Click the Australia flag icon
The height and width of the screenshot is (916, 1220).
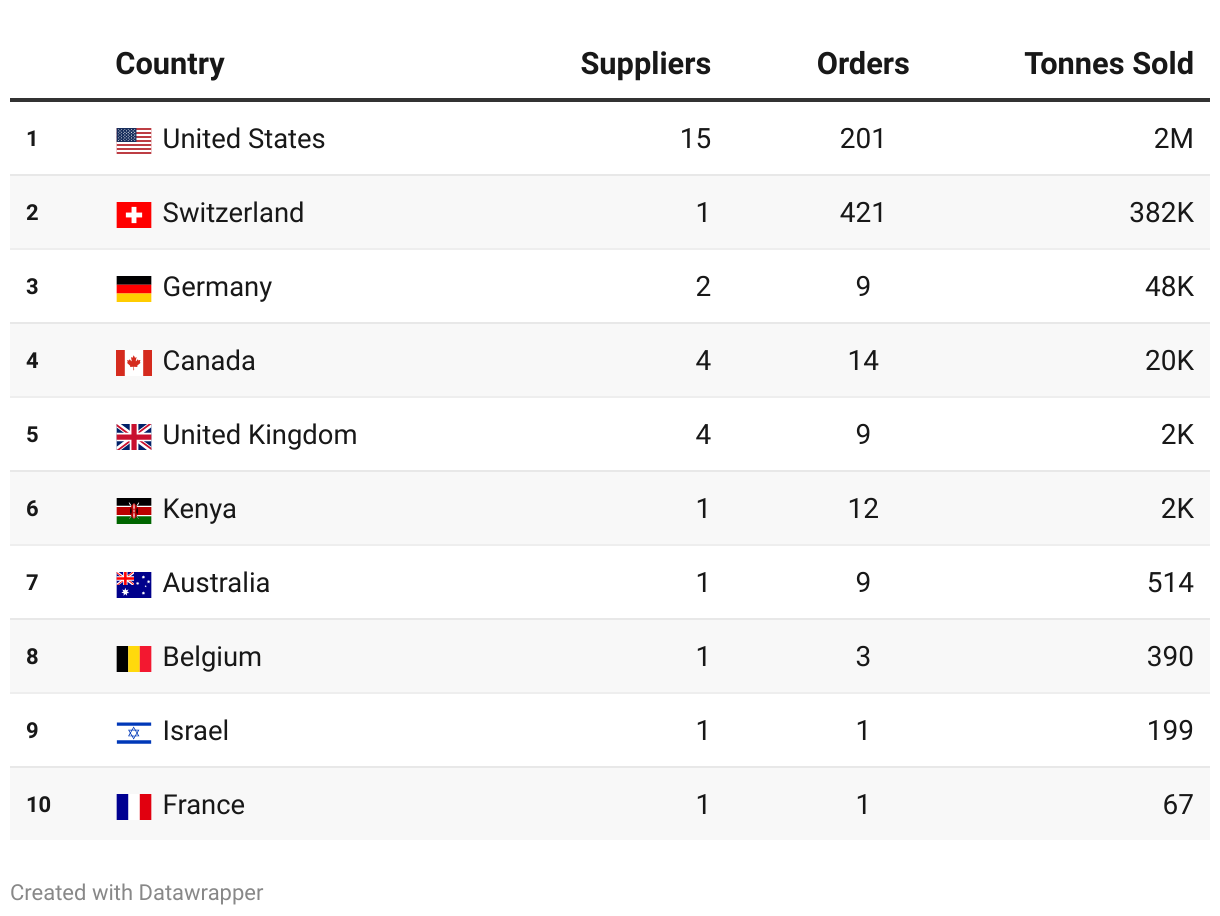134,584
